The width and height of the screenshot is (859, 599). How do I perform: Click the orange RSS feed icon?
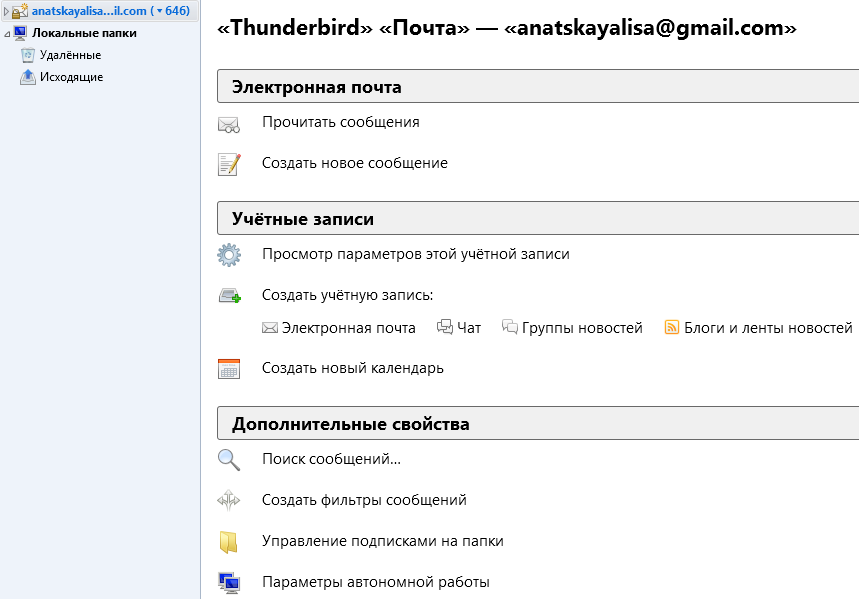[672, 327]
